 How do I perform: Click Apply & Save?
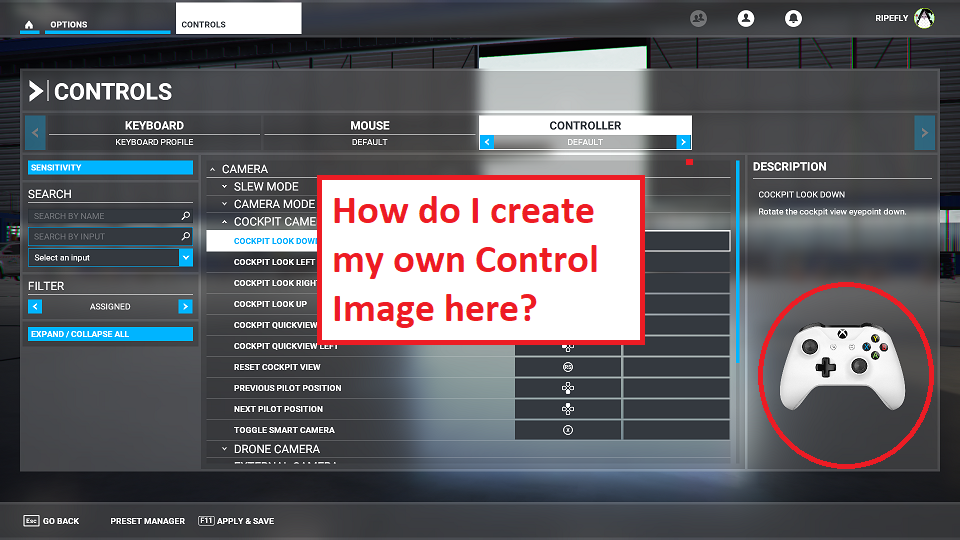pyautogui.click(x=236, y=521)
